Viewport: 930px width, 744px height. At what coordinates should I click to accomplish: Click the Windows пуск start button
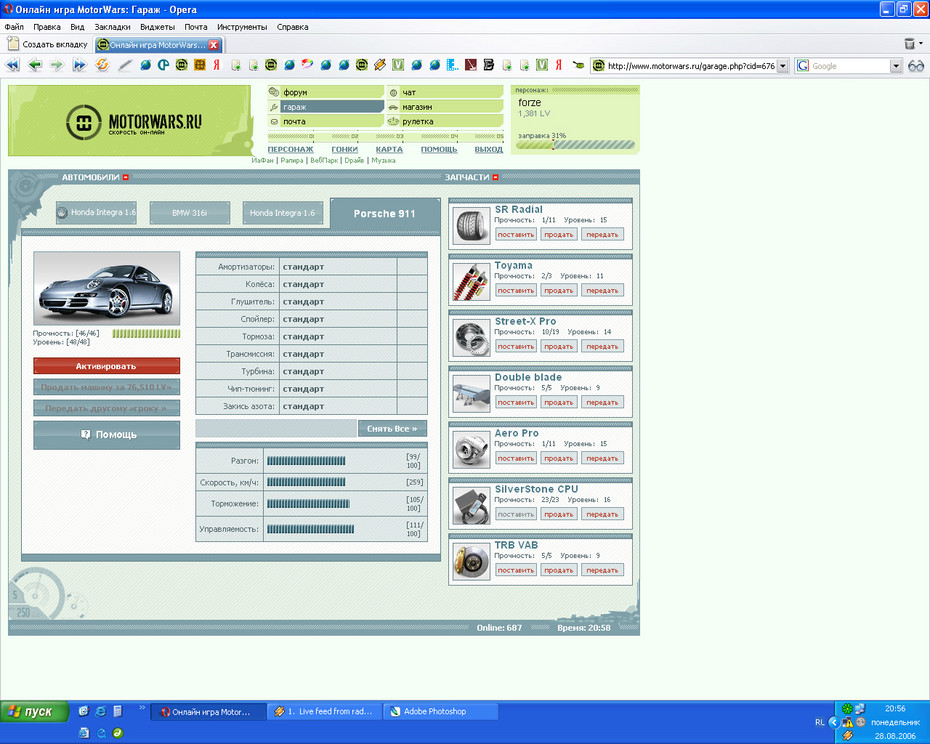[34, 711]
